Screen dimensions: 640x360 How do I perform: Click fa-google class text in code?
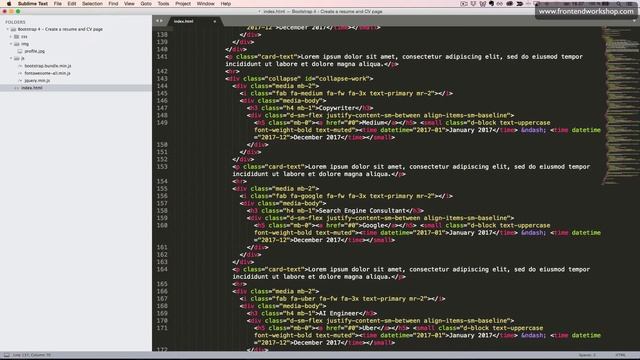tap(306, 196)
